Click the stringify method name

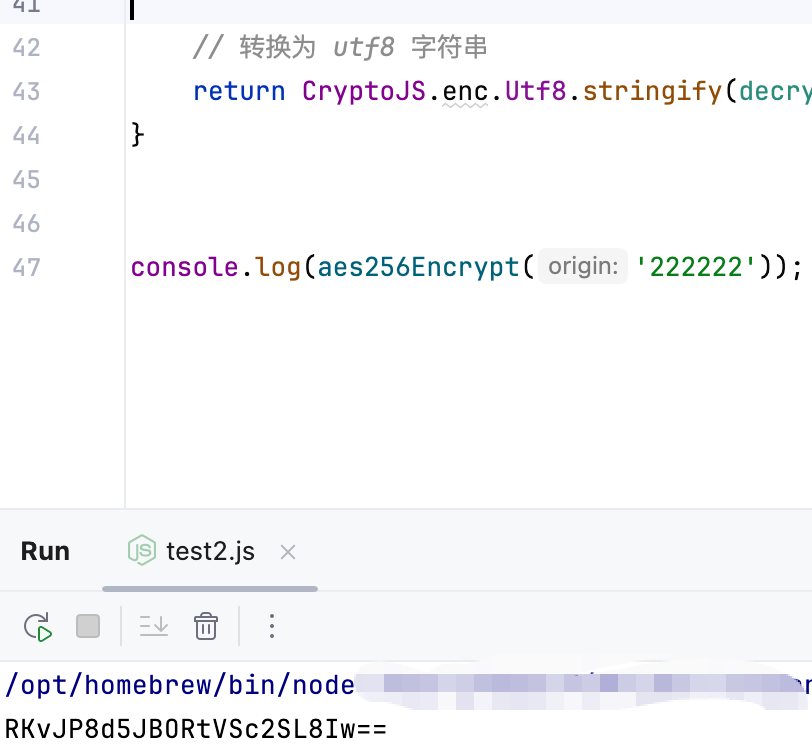coord(654,91)
